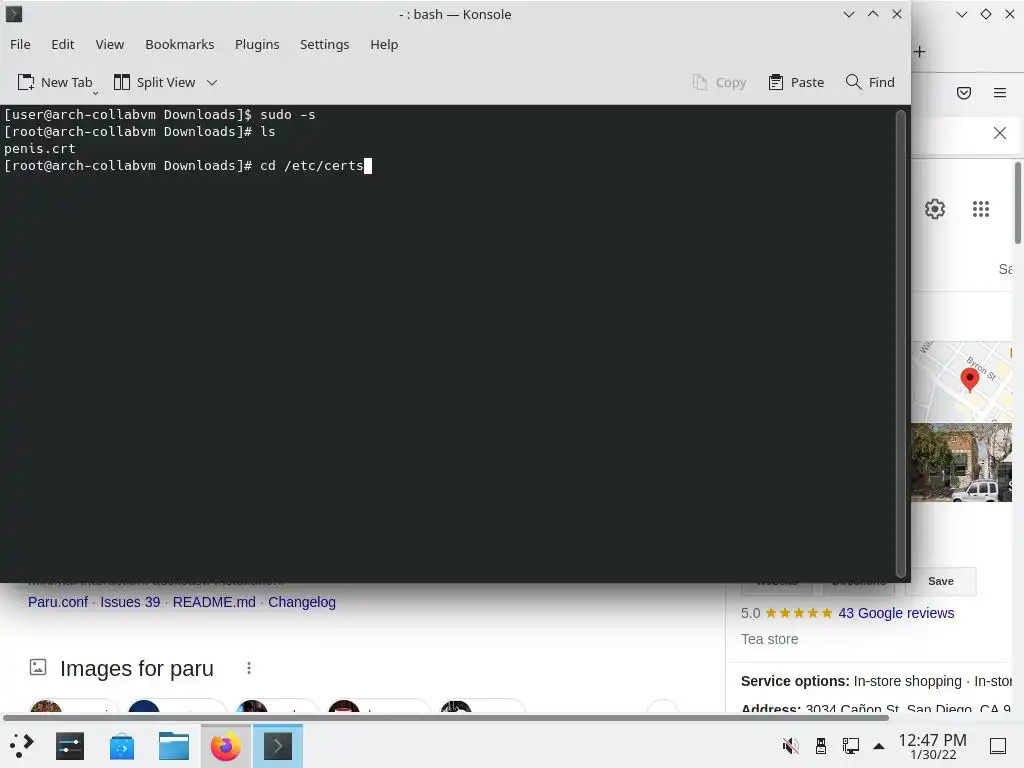Click the X button below the Firefox toolbar

coord(1000,133)
